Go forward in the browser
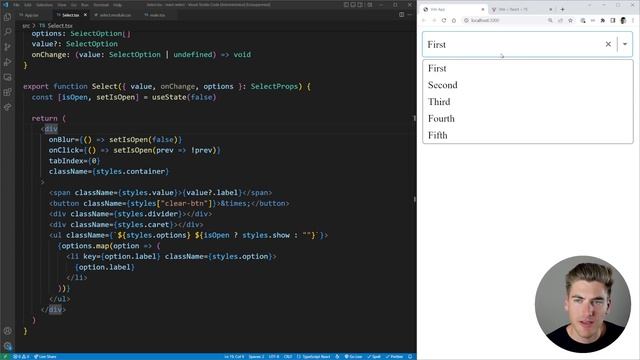640x360 pixels. tap(434, 20)
